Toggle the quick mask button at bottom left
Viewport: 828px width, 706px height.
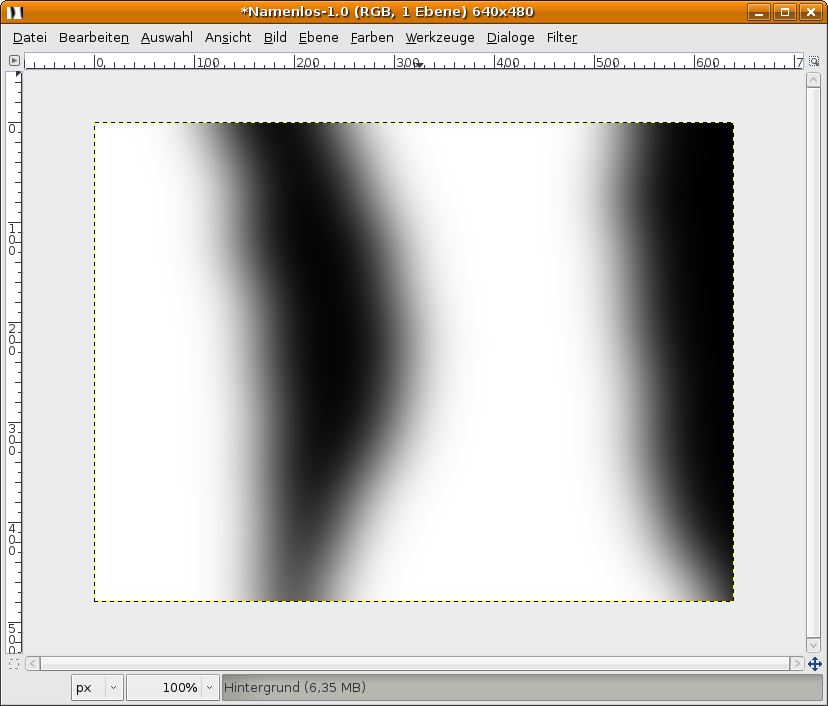[14, 664]
